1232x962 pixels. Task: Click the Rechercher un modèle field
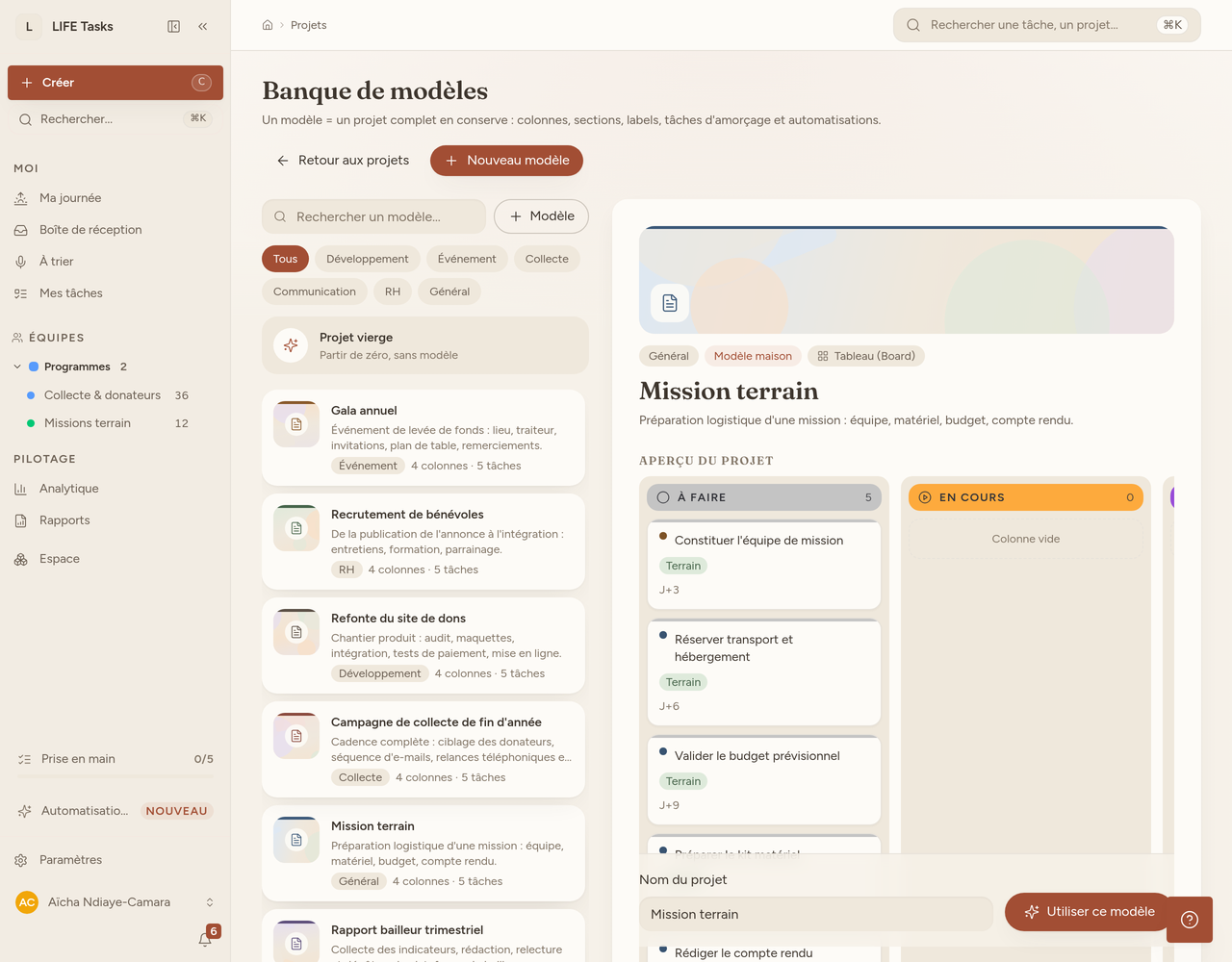374,216
